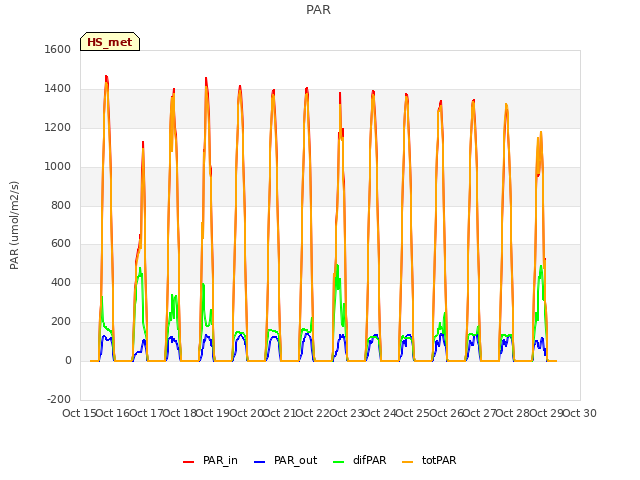Toggle the difPAR legend entry
Viewport: 640px width, 480px height.
(360, 460)
